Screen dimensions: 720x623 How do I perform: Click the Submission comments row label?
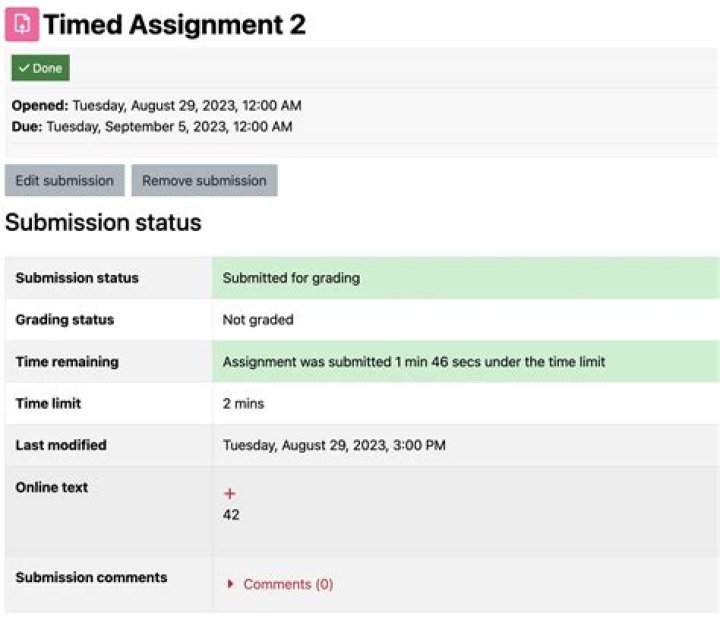[91, 577]
